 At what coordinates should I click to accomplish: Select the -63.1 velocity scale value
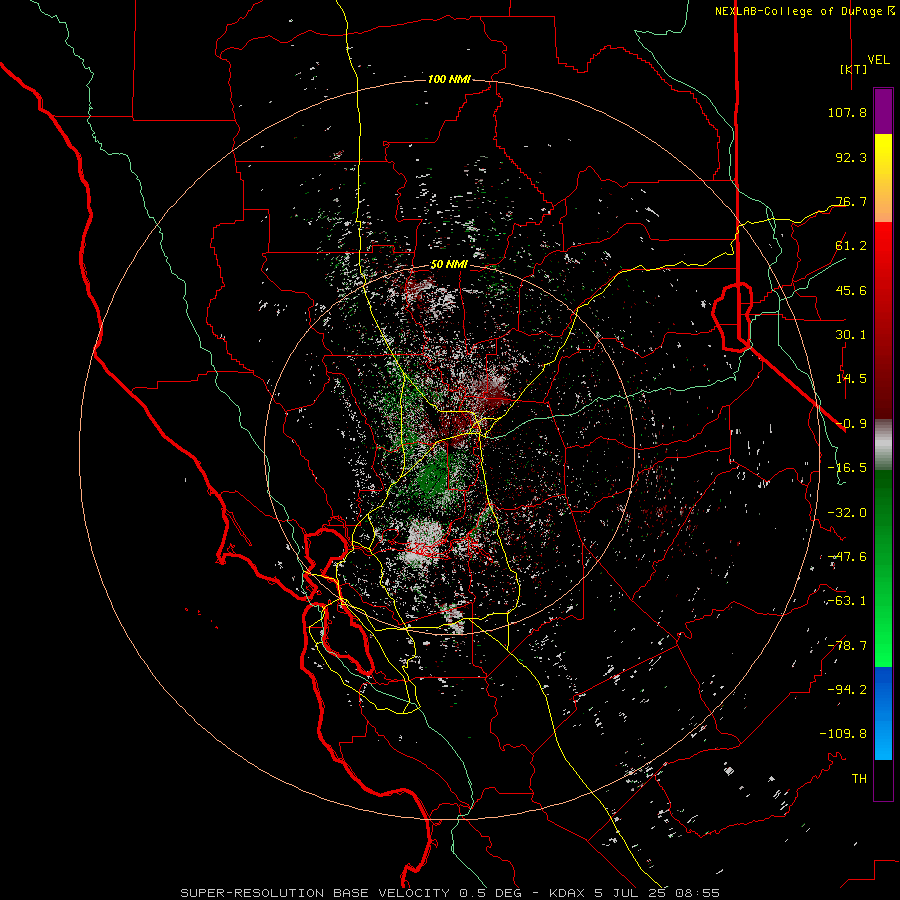coord(847,601)
